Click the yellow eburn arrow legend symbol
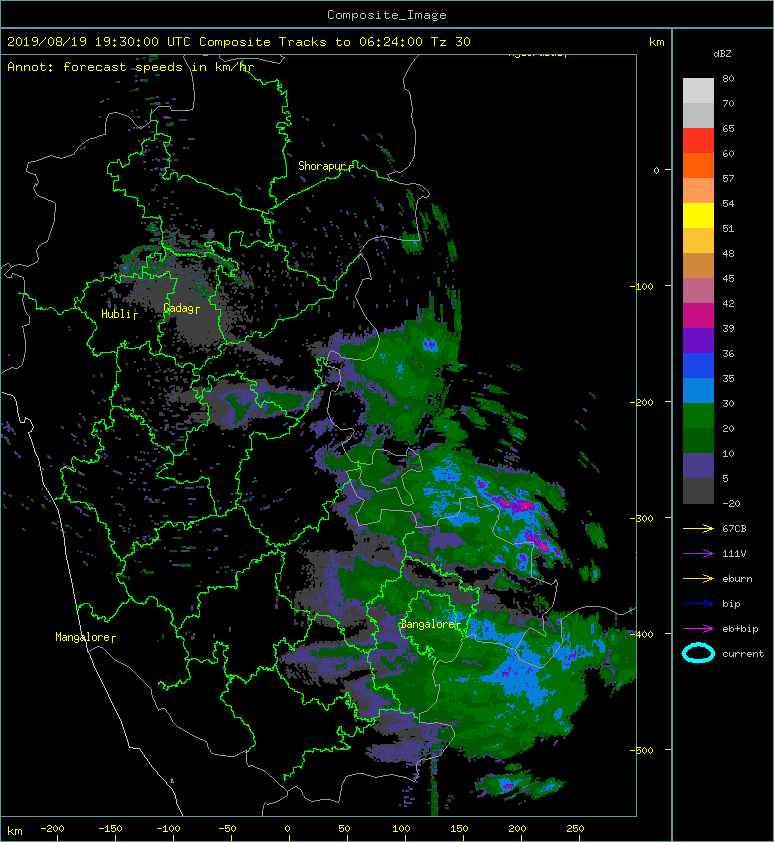The height and width of the screenshot is (842, 774). [698, 579]
